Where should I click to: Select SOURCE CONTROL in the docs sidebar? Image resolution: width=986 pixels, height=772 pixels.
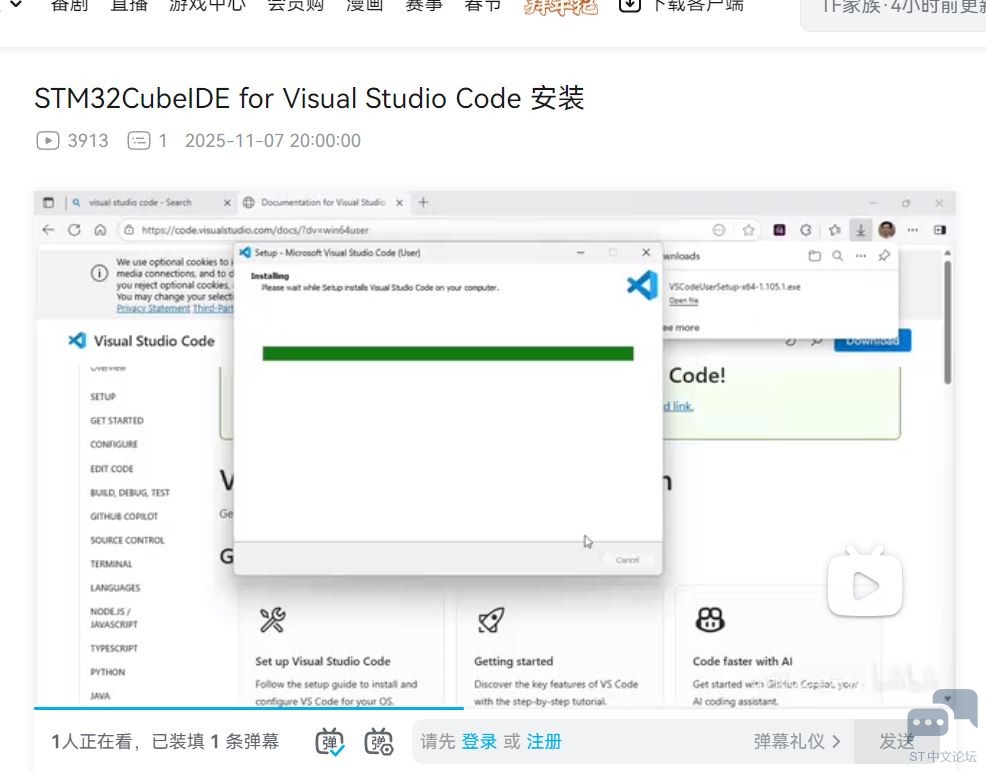point(128,541)
